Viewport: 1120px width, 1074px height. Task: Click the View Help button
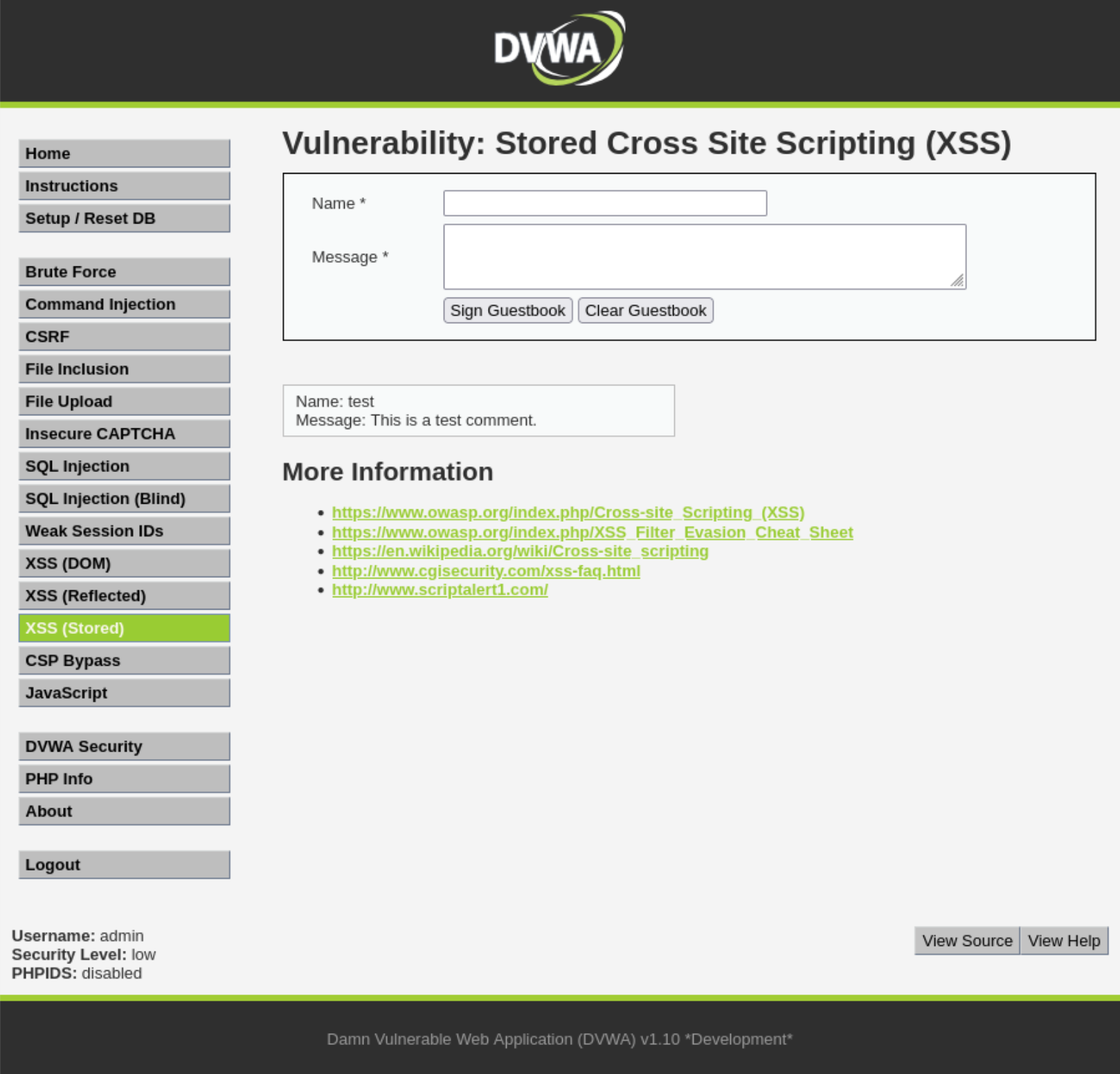pos(1064,941)
